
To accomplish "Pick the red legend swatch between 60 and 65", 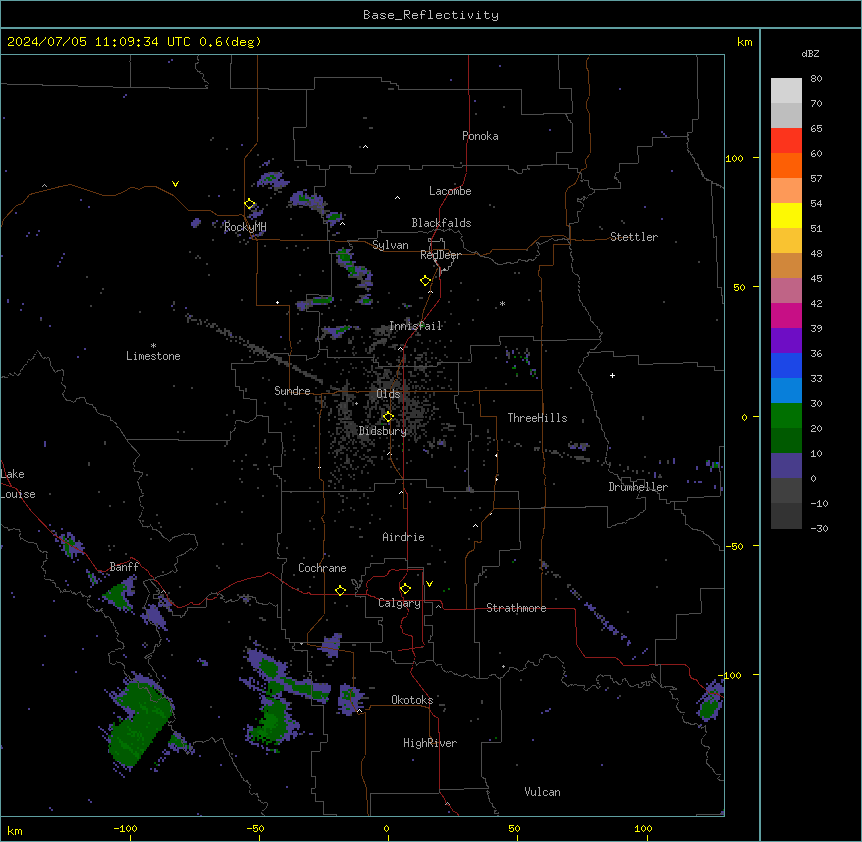I will (786, 141).
